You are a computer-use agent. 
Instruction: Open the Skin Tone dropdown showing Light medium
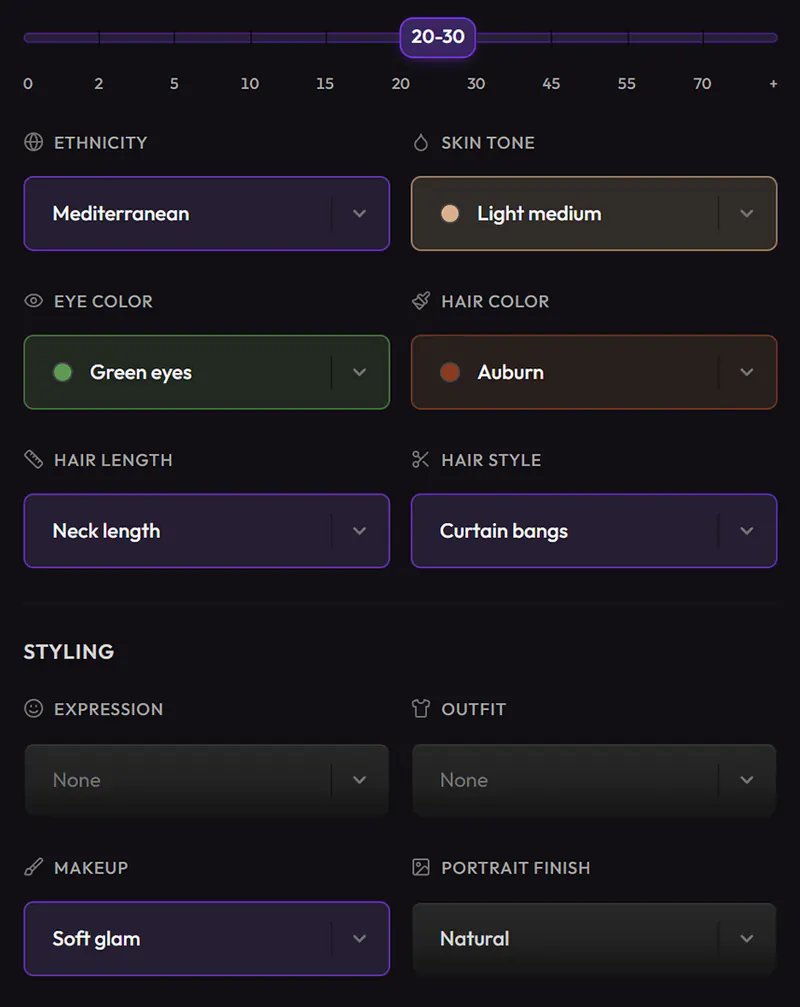[x=594, y=213]
